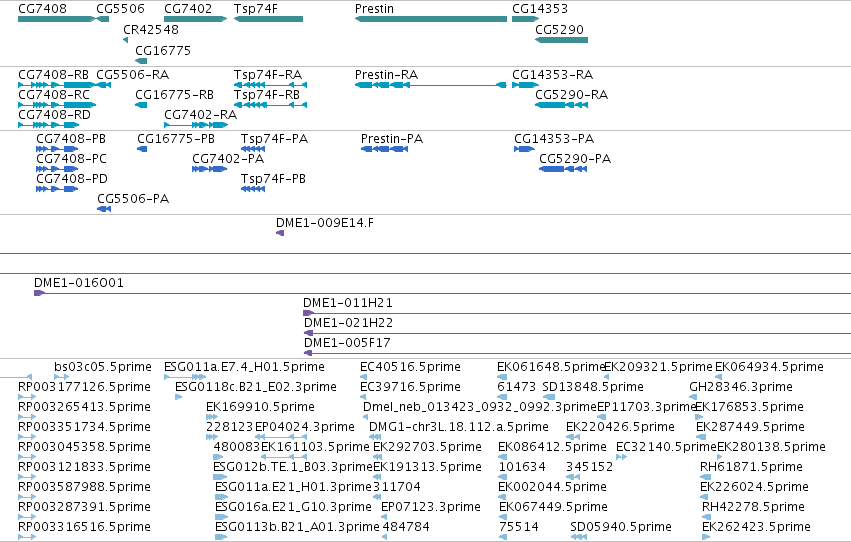Image resolution: width=851 pixels, height=542 pixels.
Task: Select transcript CG7408-RC
Action: point(54,95)
